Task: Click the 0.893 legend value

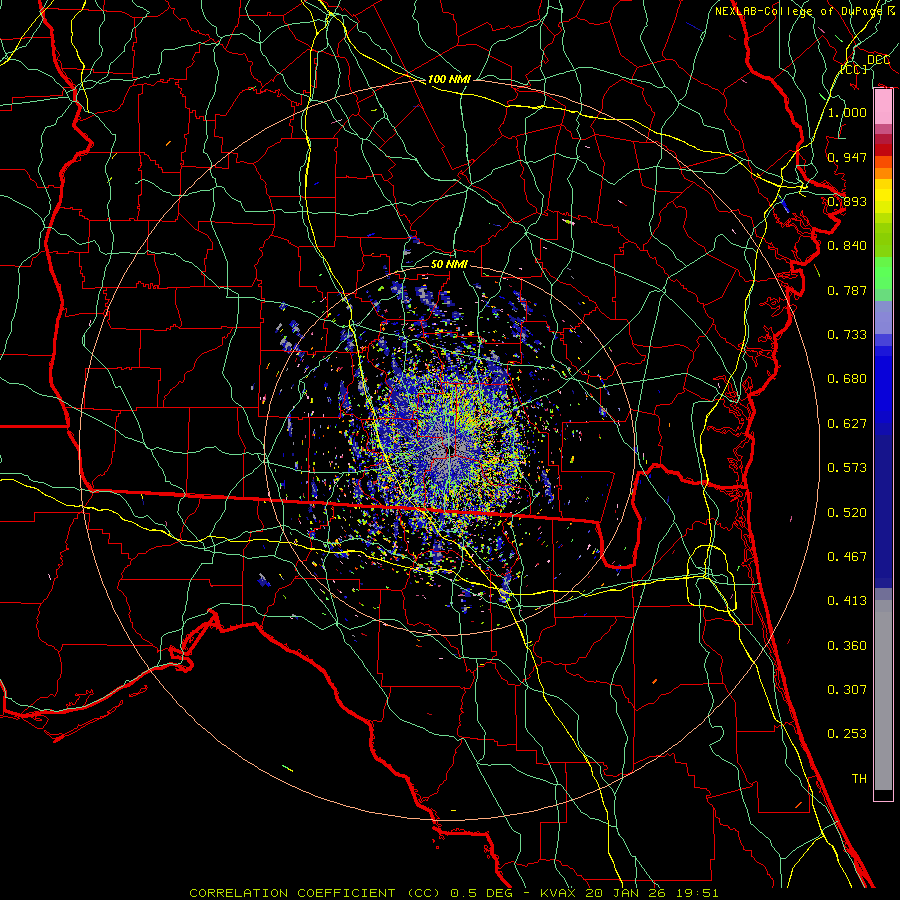Action: point(847,201)
